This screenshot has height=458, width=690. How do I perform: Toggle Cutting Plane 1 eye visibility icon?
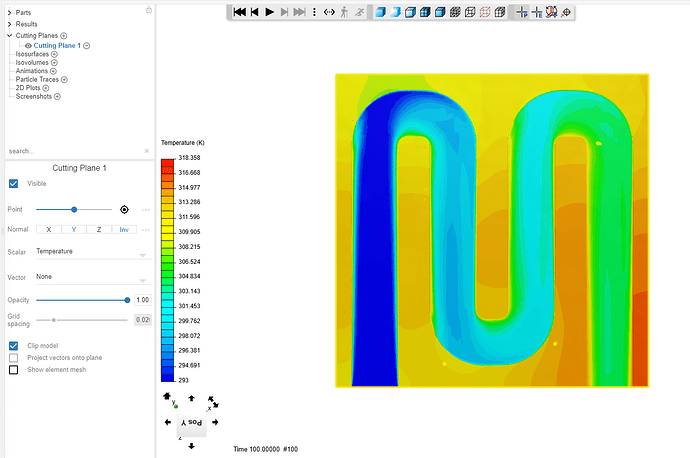(27, 45)
